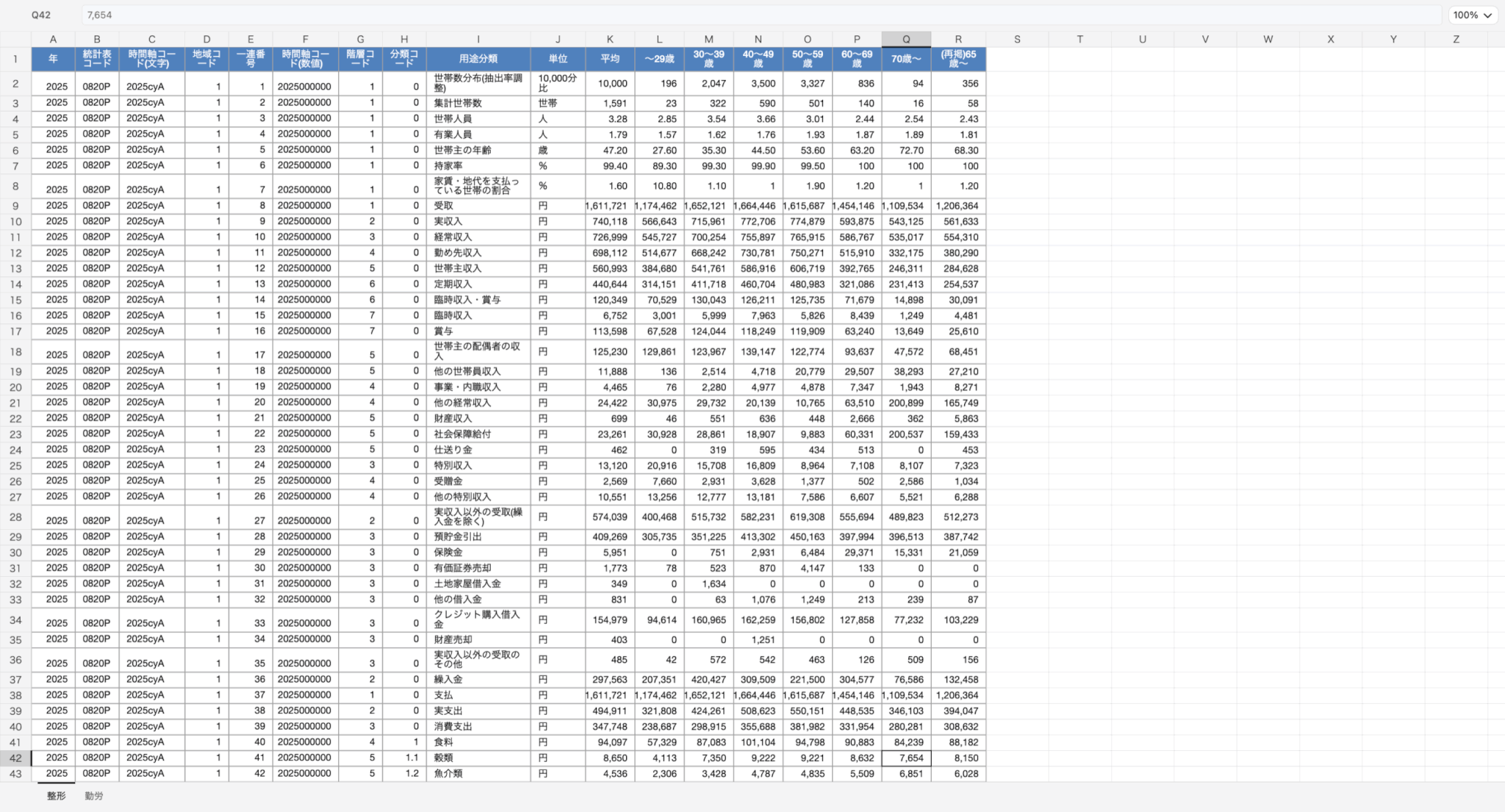This screenshot has height=812, width=1505.
Task: Click the (再掲)65歳～ header cell
Action: [x=958, y=59]
